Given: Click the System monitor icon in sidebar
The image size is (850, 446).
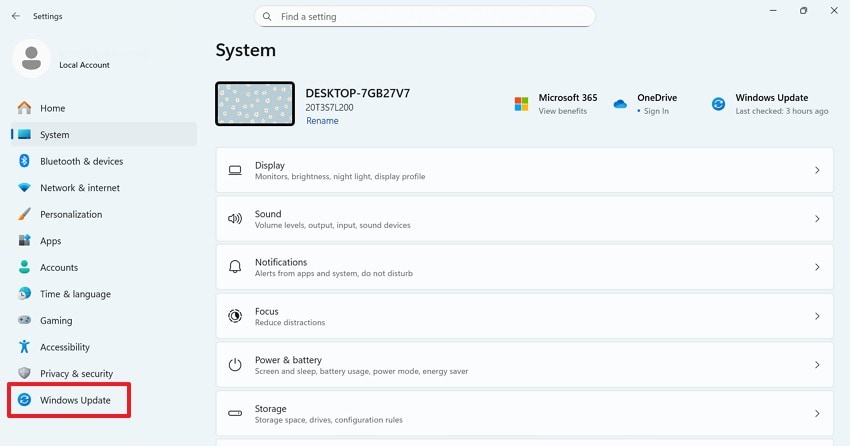Looking at the screenshot, I should click(x=24, y=134).
